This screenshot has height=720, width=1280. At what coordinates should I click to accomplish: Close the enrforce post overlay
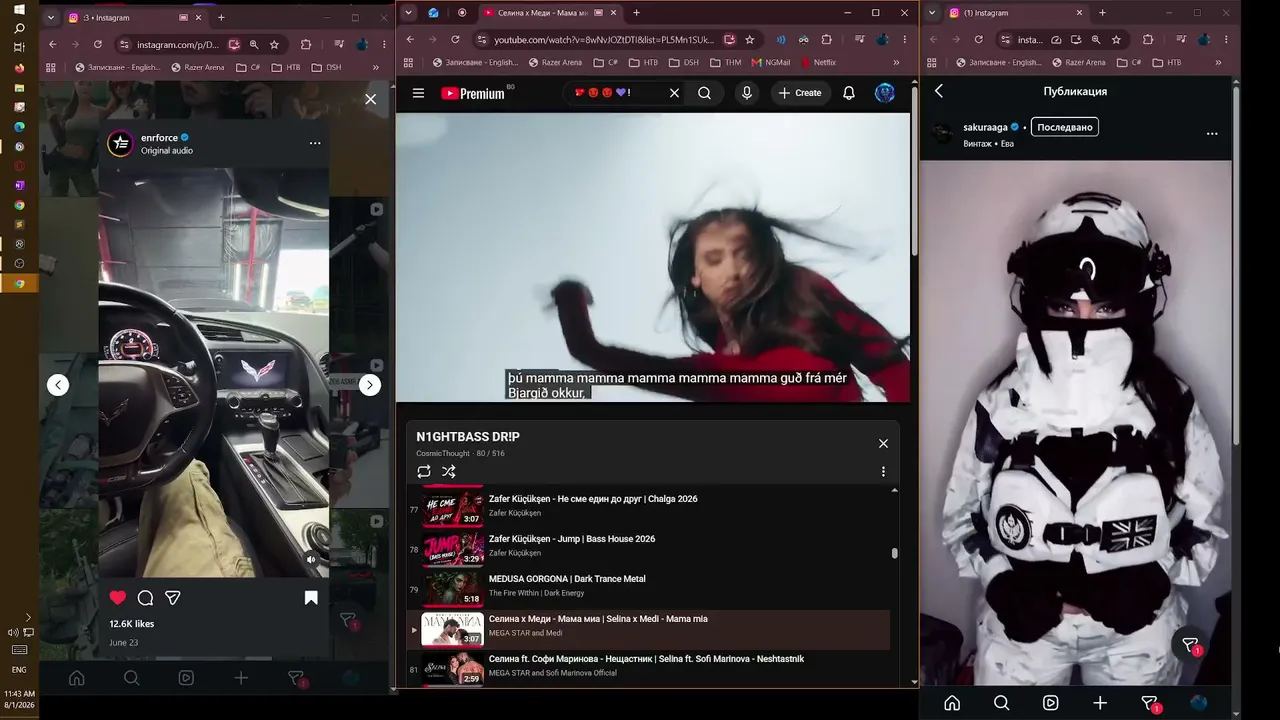[370, 99]
